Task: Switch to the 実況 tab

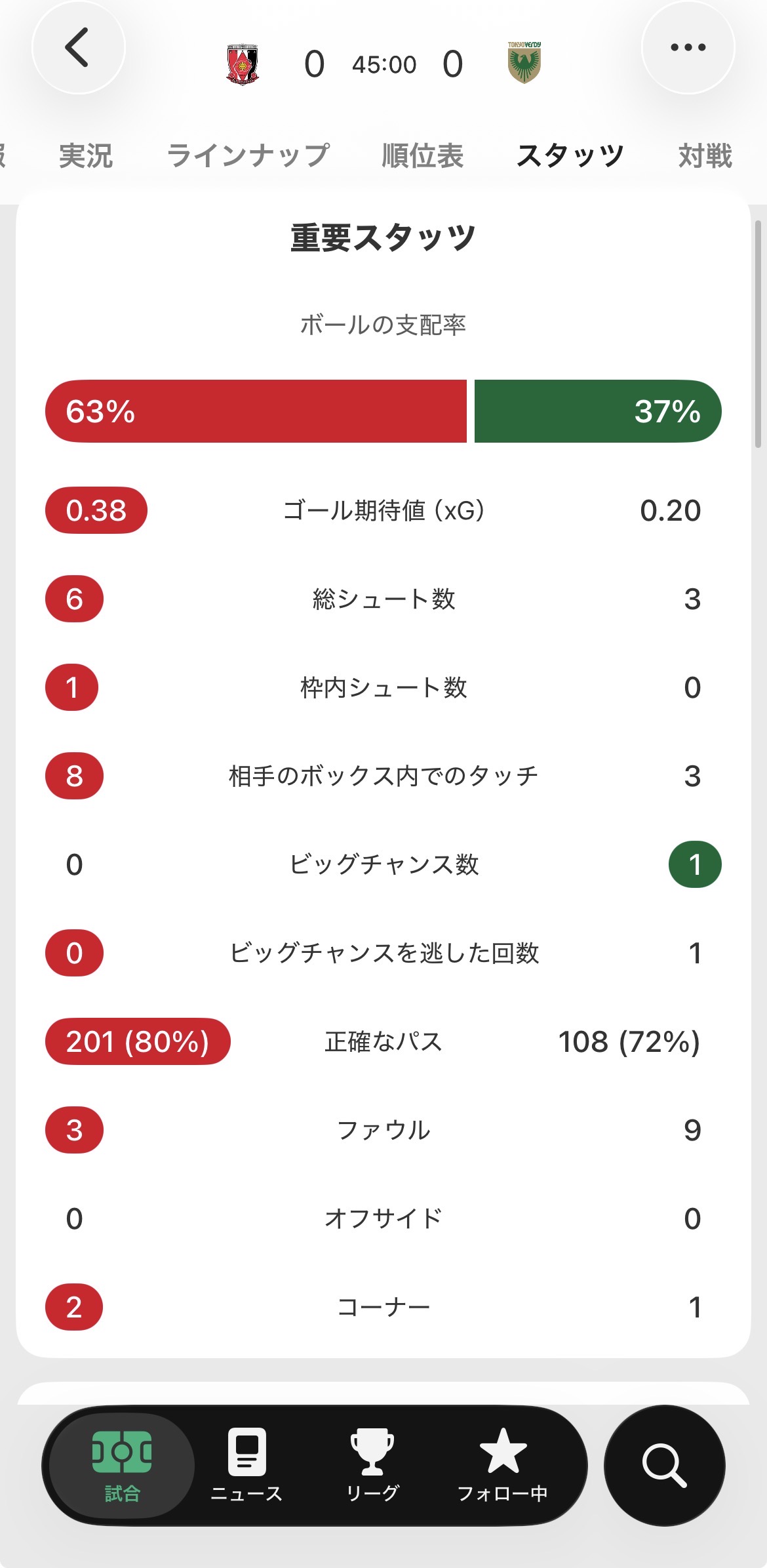Action: pos(86,156)
